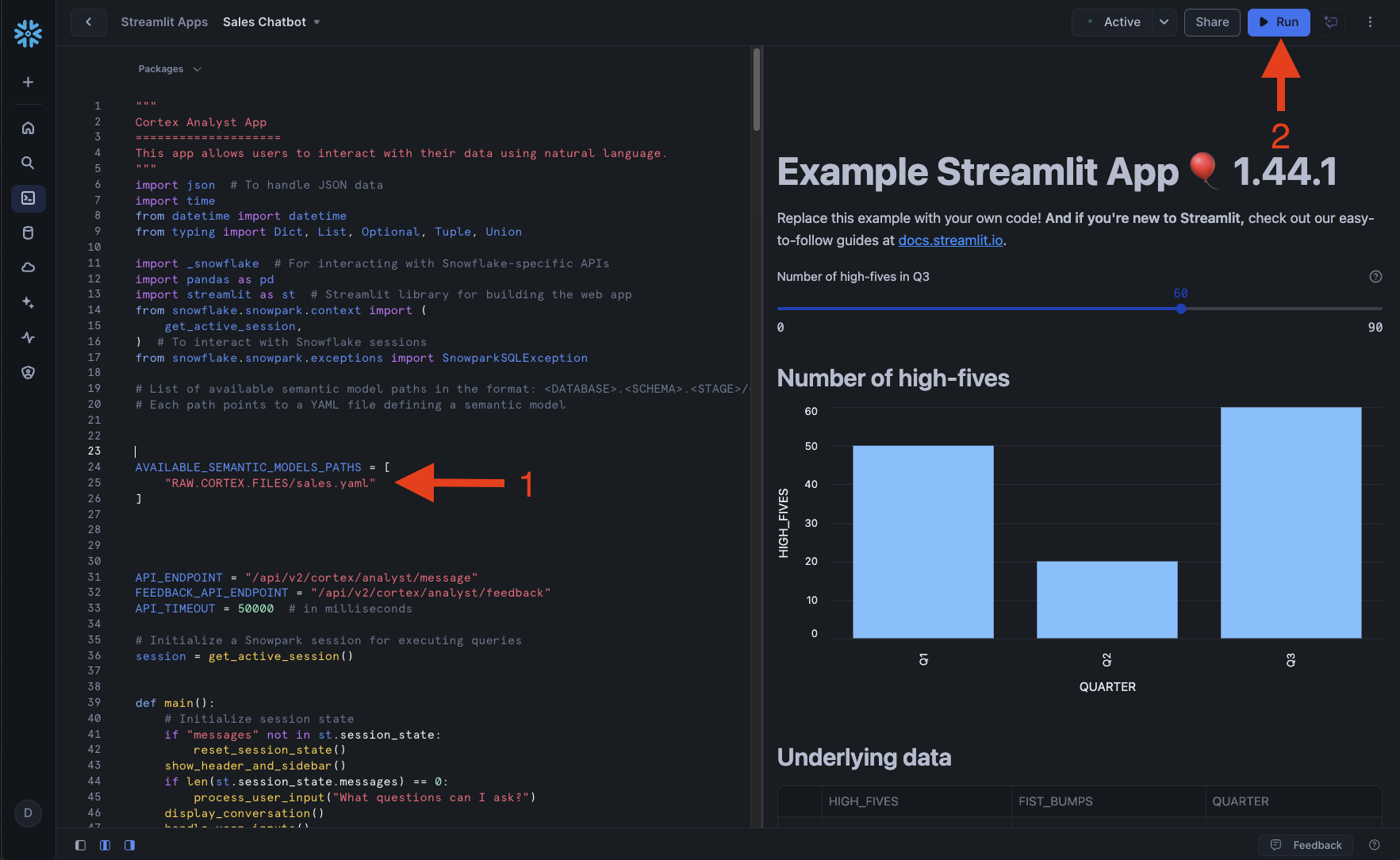
Task: Run the Streamlit app
Action: [x=1279, y=22]
